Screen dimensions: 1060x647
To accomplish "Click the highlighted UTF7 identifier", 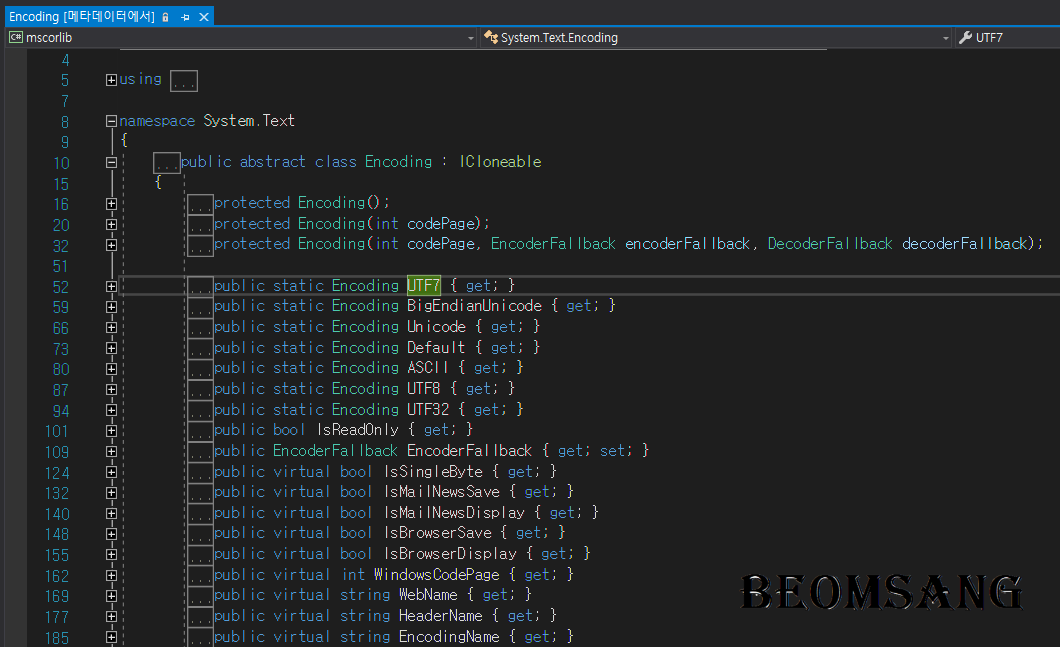I will (424, 285).
